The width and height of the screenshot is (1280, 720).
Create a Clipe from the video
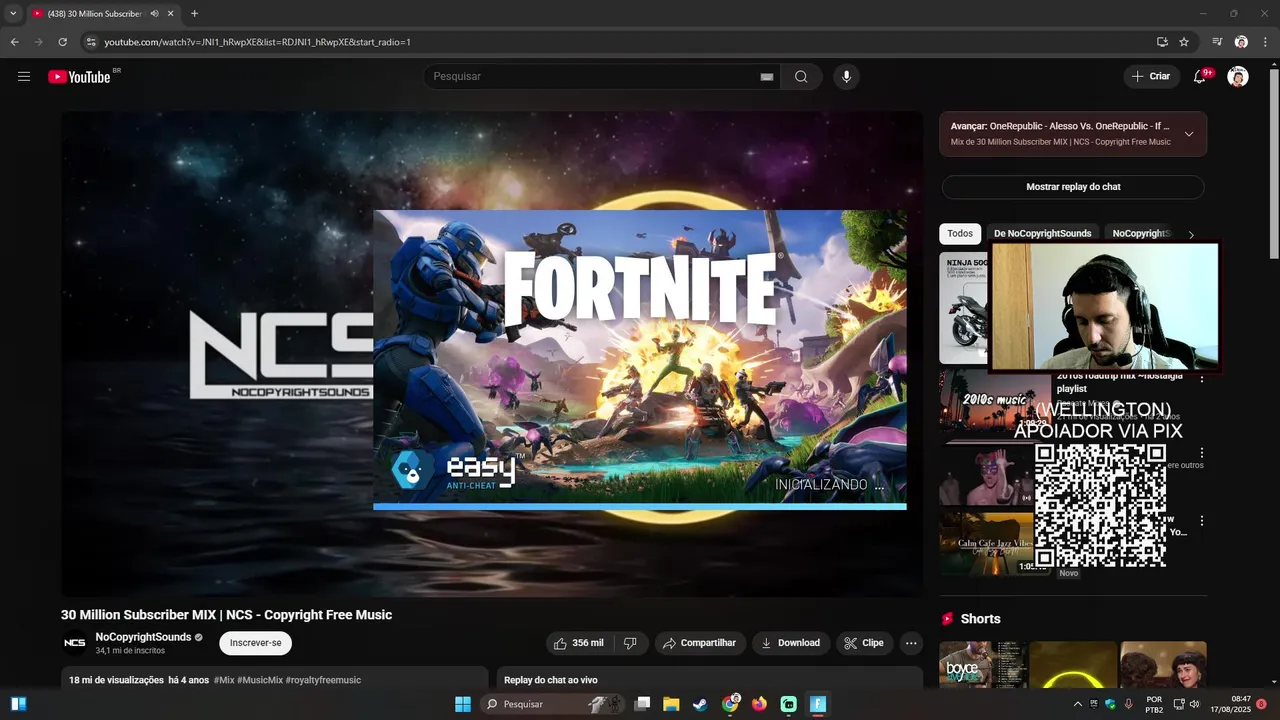point(864,643)
